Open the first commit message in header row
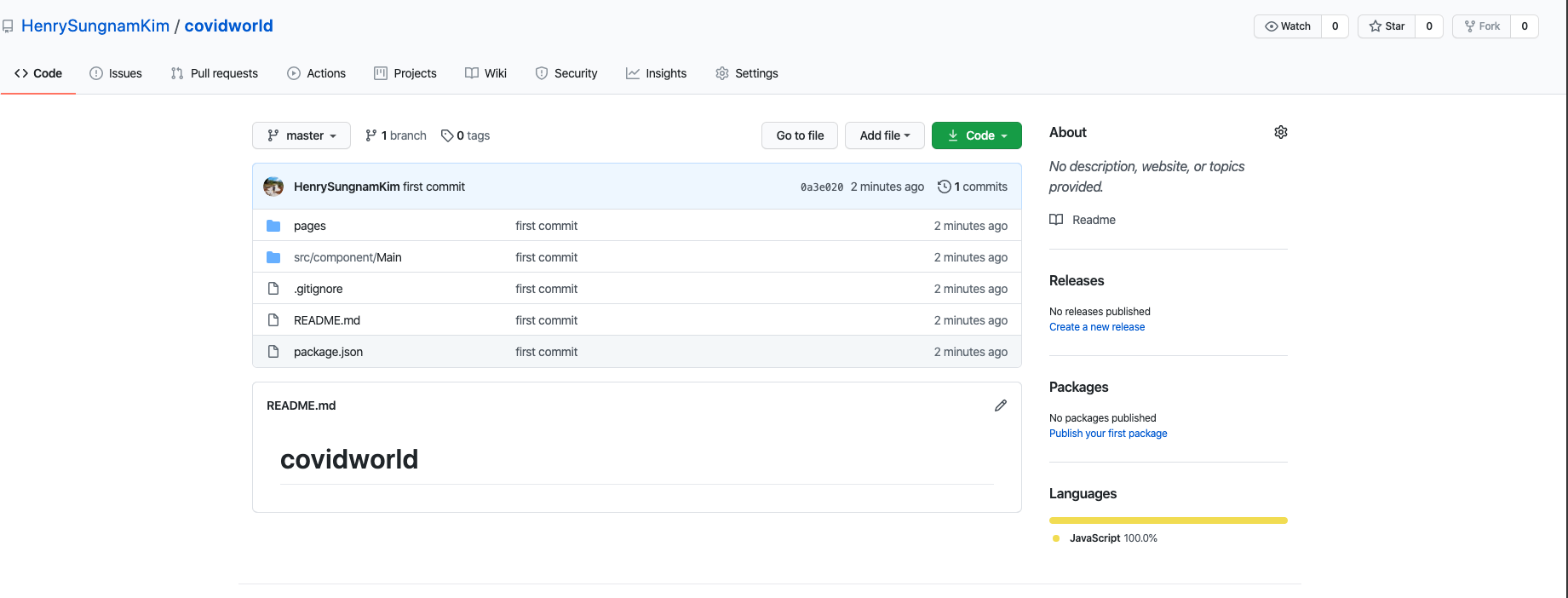Image resolution: width=1568 pixels, height=598 pixels. tap(434, 187)
